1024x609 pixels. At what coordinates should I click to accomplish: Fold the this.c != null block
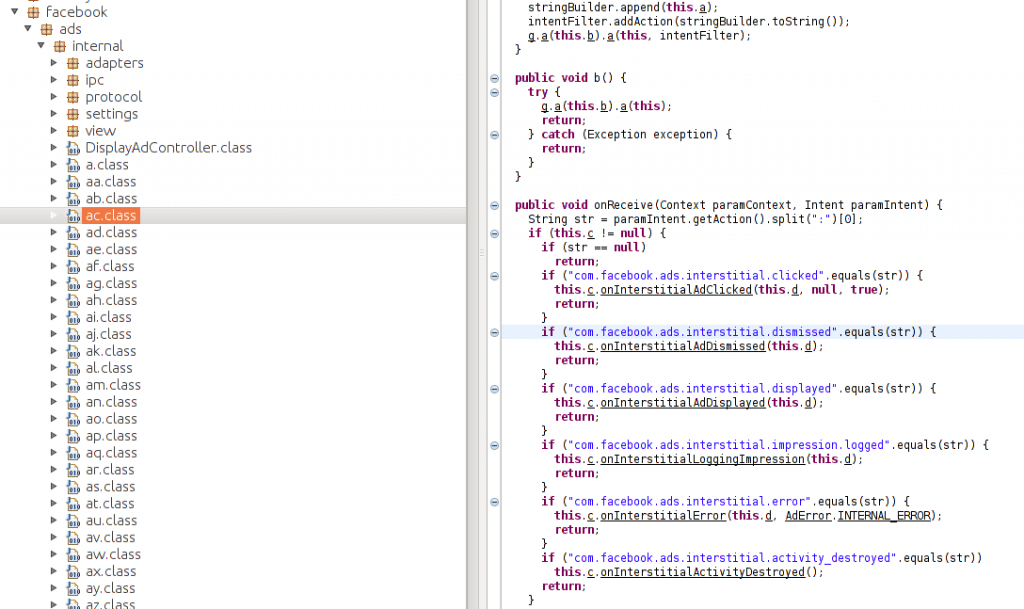tap(494, 234)
